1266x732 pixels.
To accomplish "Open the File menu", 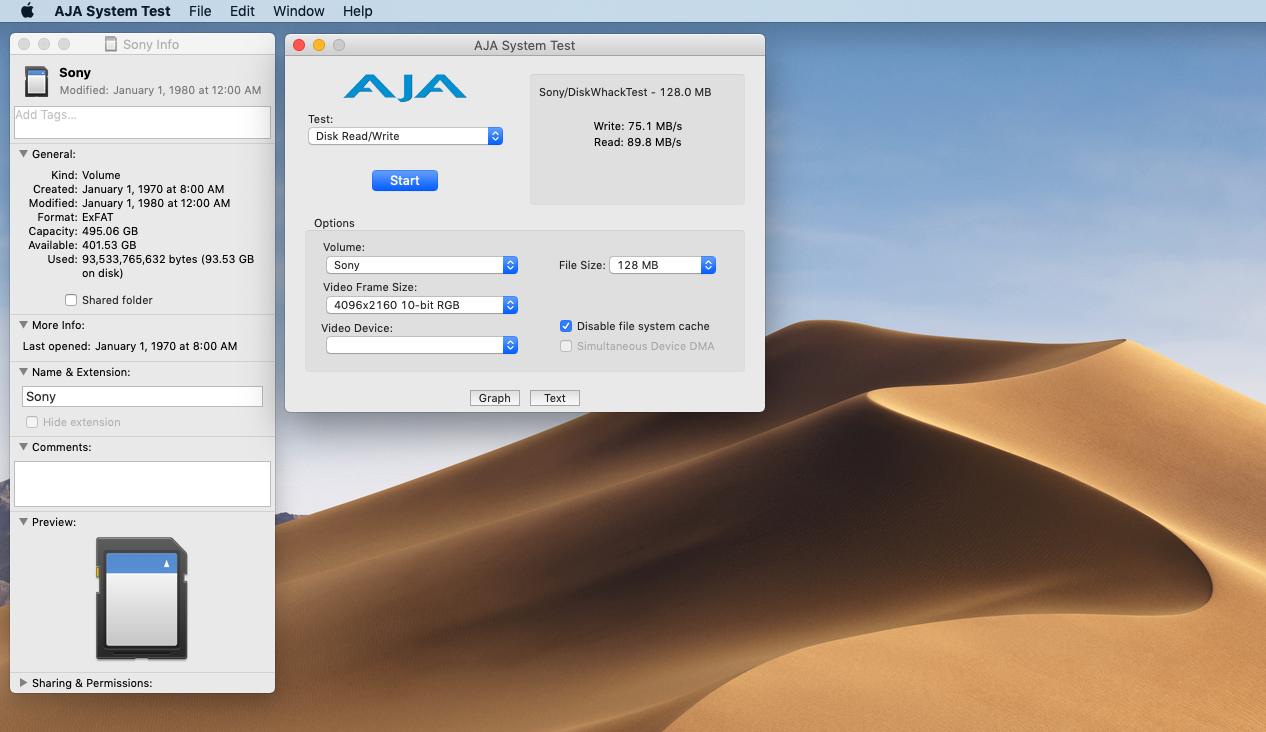I will [x=200, y=11].
